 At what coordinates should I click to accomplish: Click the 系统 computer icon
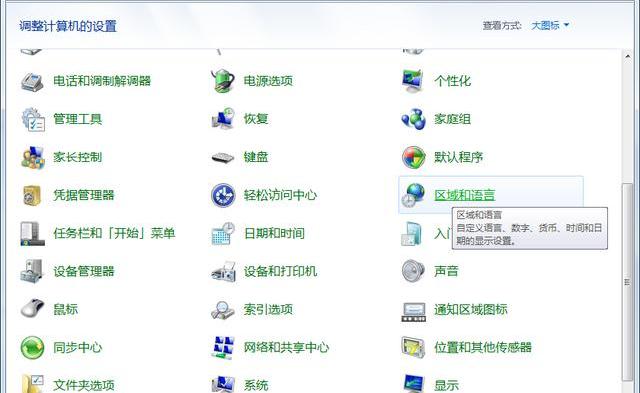click(223, 384)
